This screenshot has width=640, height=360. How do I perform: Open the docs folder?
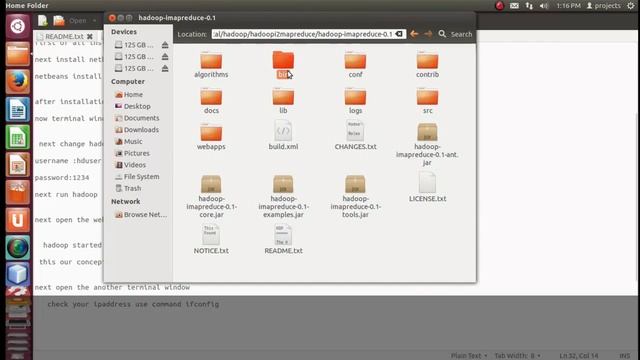point(211,101)
